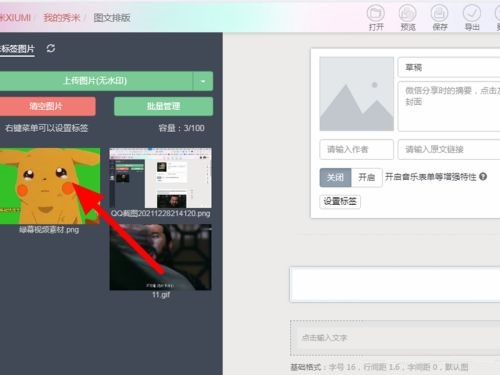Click the cover image placeholder
The image size is (500, 375).
(x=356, y=94)
